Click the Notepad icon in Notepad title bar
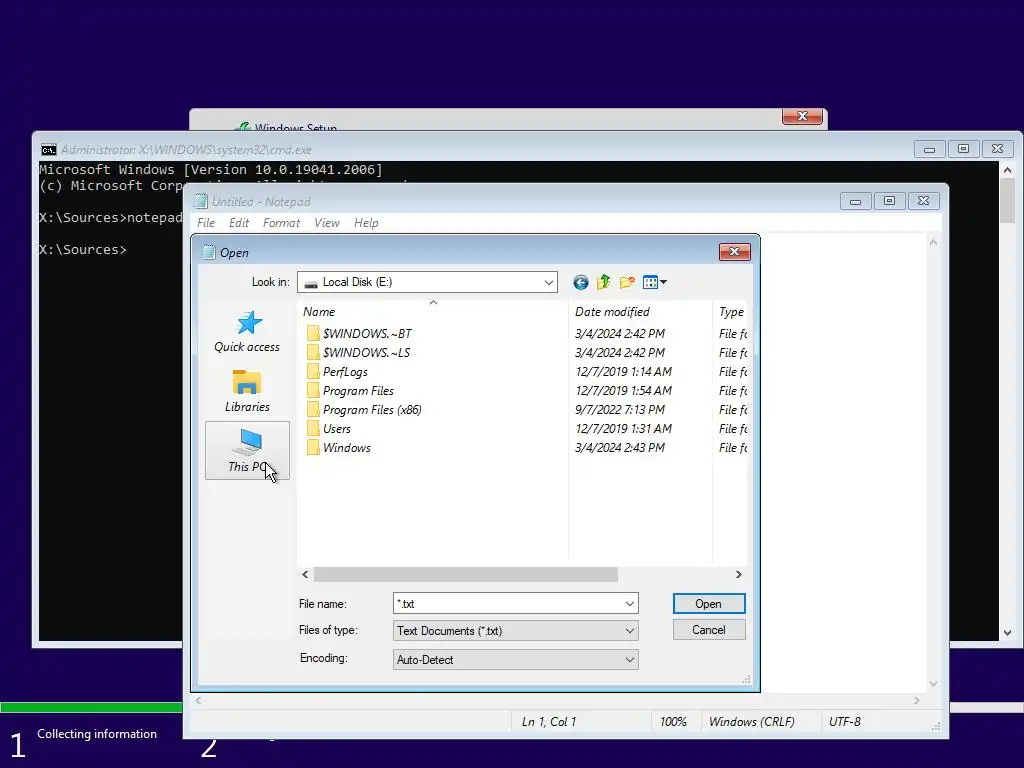 [x=200, y=201]
